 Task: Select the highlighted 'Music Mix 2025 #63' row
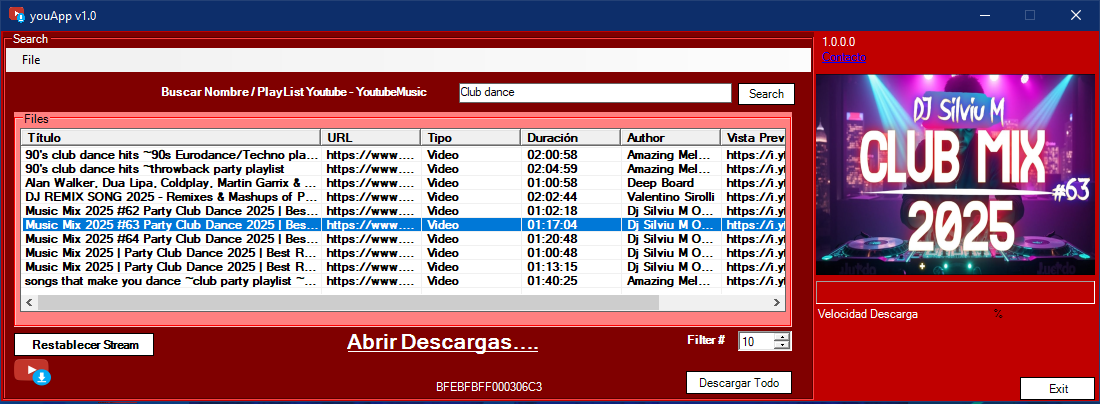403,225
